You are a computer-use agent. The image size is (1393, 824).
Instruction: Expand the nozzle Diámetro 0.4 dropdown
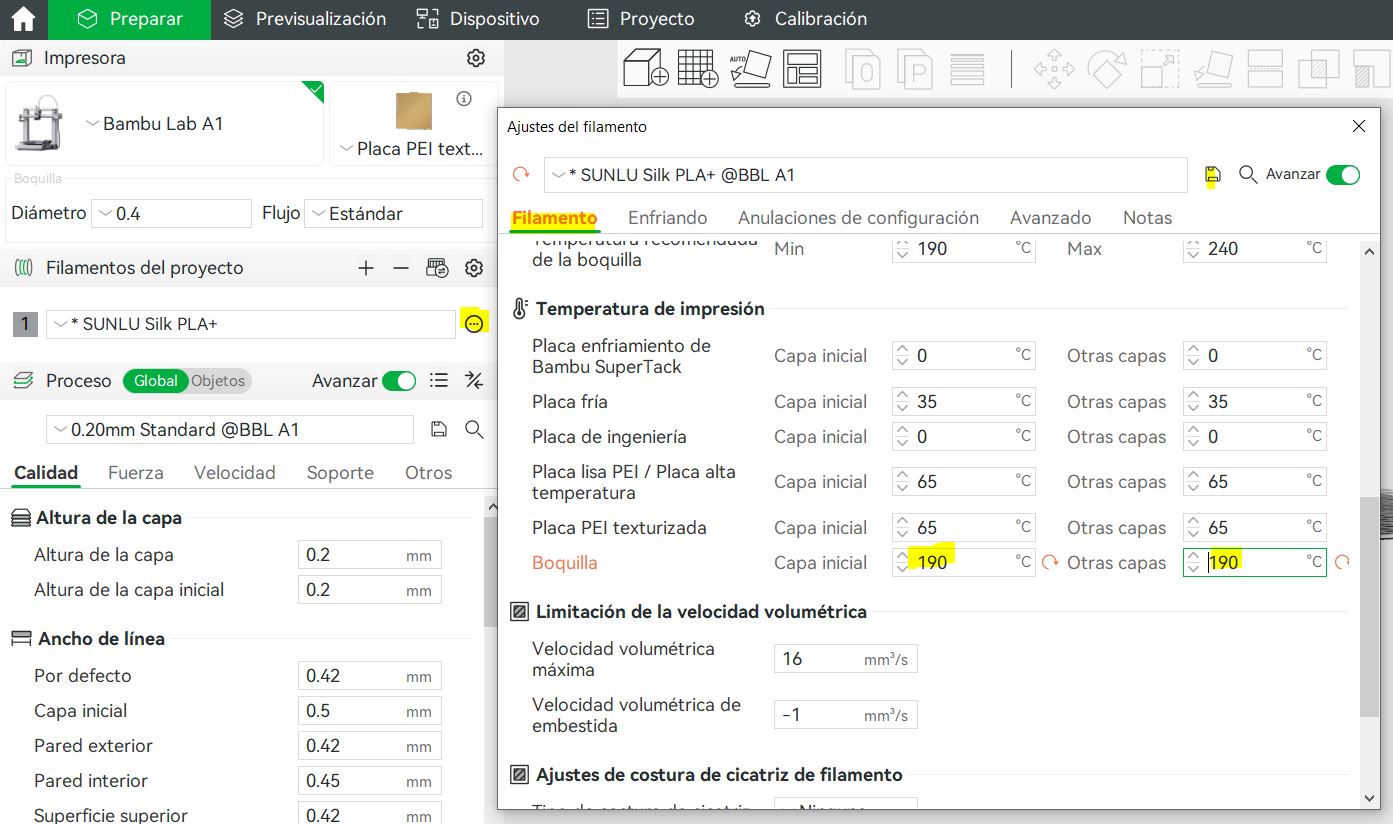click(x=171, y=214)
